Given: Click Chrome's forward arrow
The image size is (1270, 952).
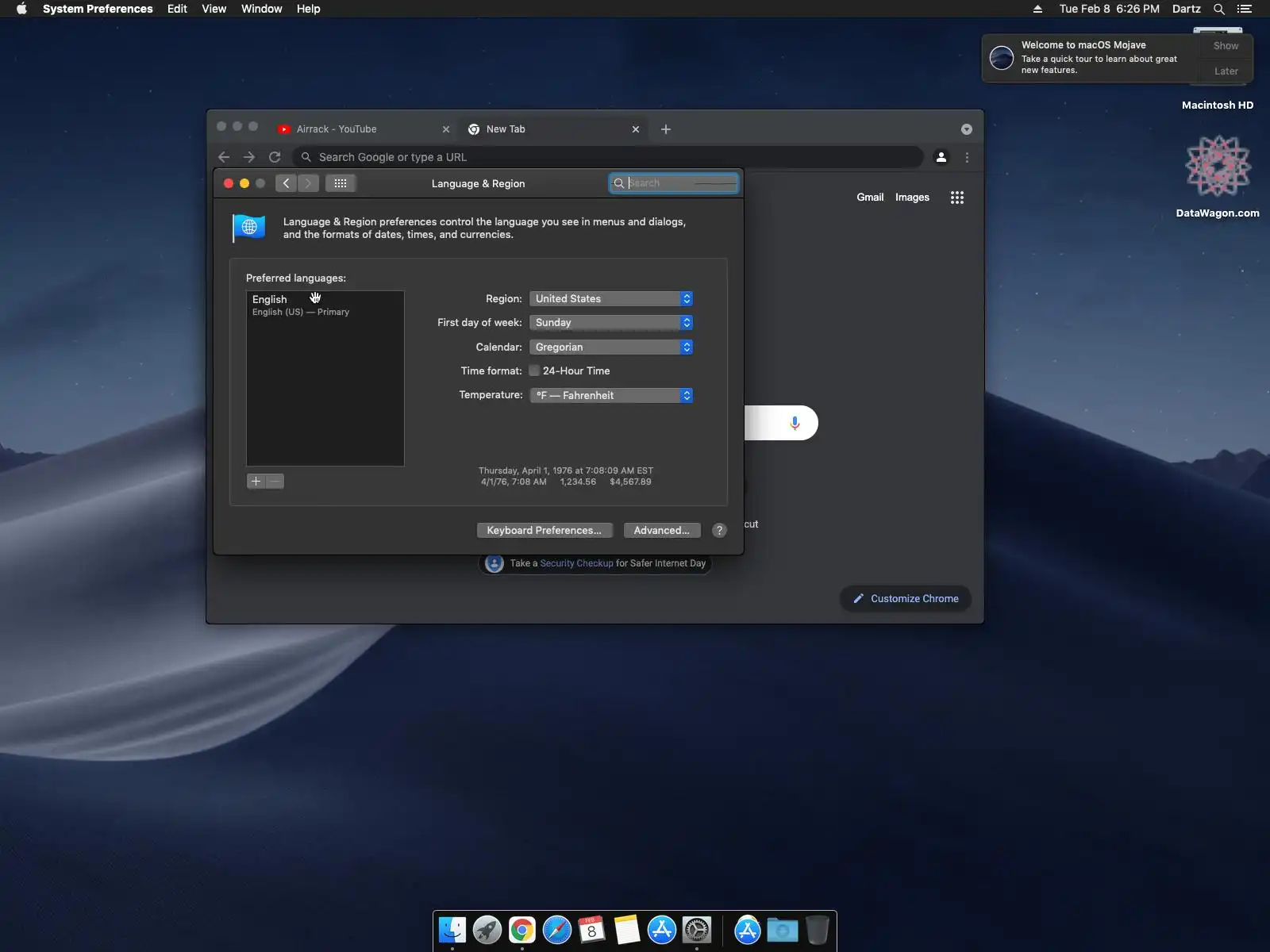Looking at the screenshot, I should (249, 157).
